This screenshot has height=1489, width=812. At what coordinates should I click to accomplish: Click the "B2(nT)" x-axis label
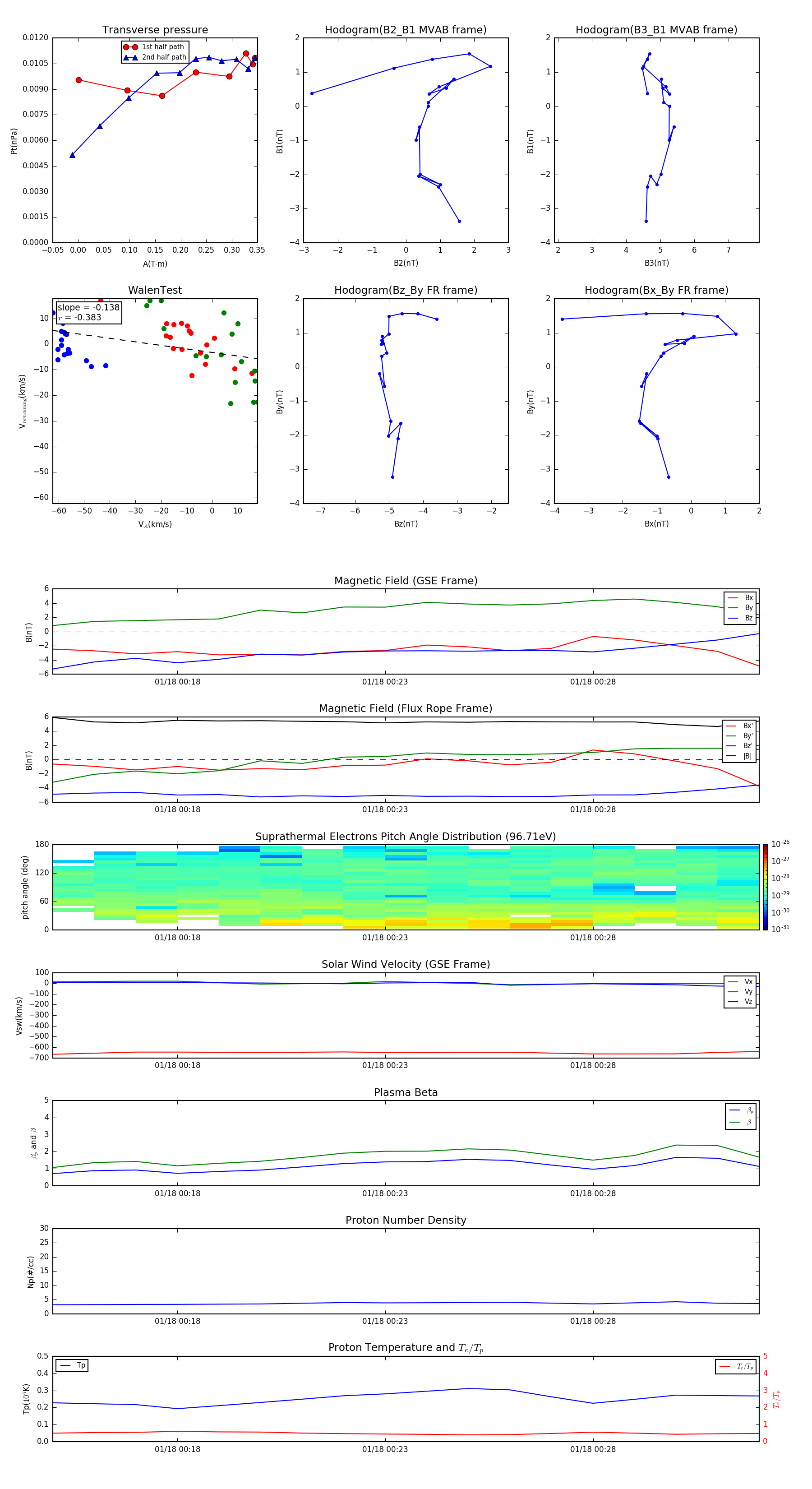[406, 263]
